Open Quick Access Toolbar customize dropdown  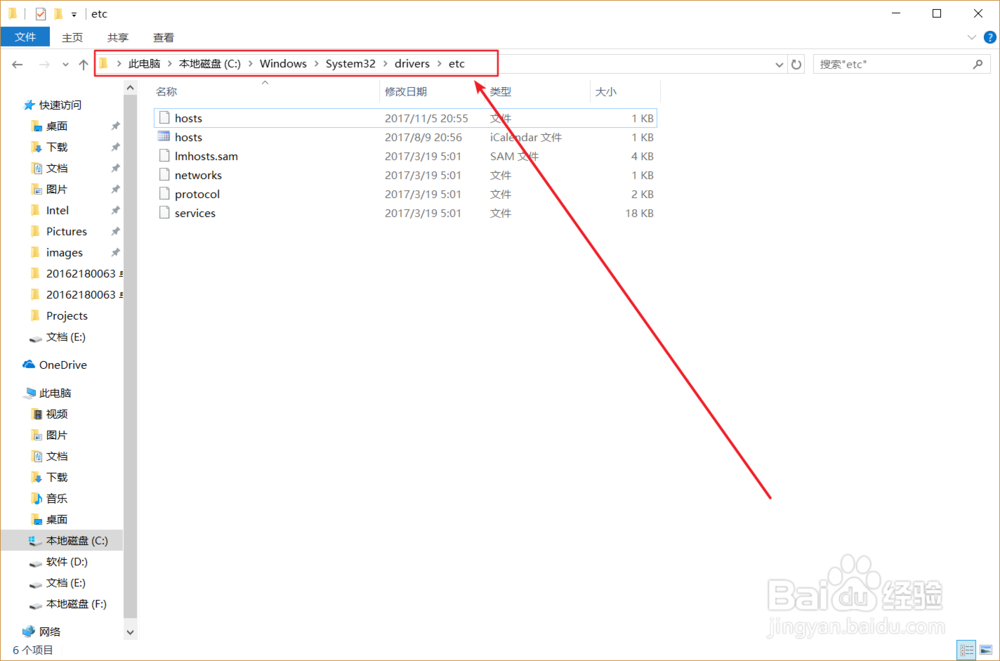74,14
